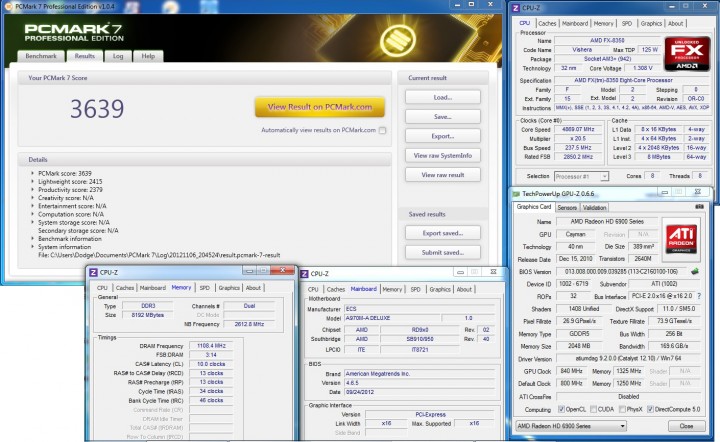Click the Close button in GPU-Z
This screenshot has height=442, width=720.
click(x=686, y=426)
